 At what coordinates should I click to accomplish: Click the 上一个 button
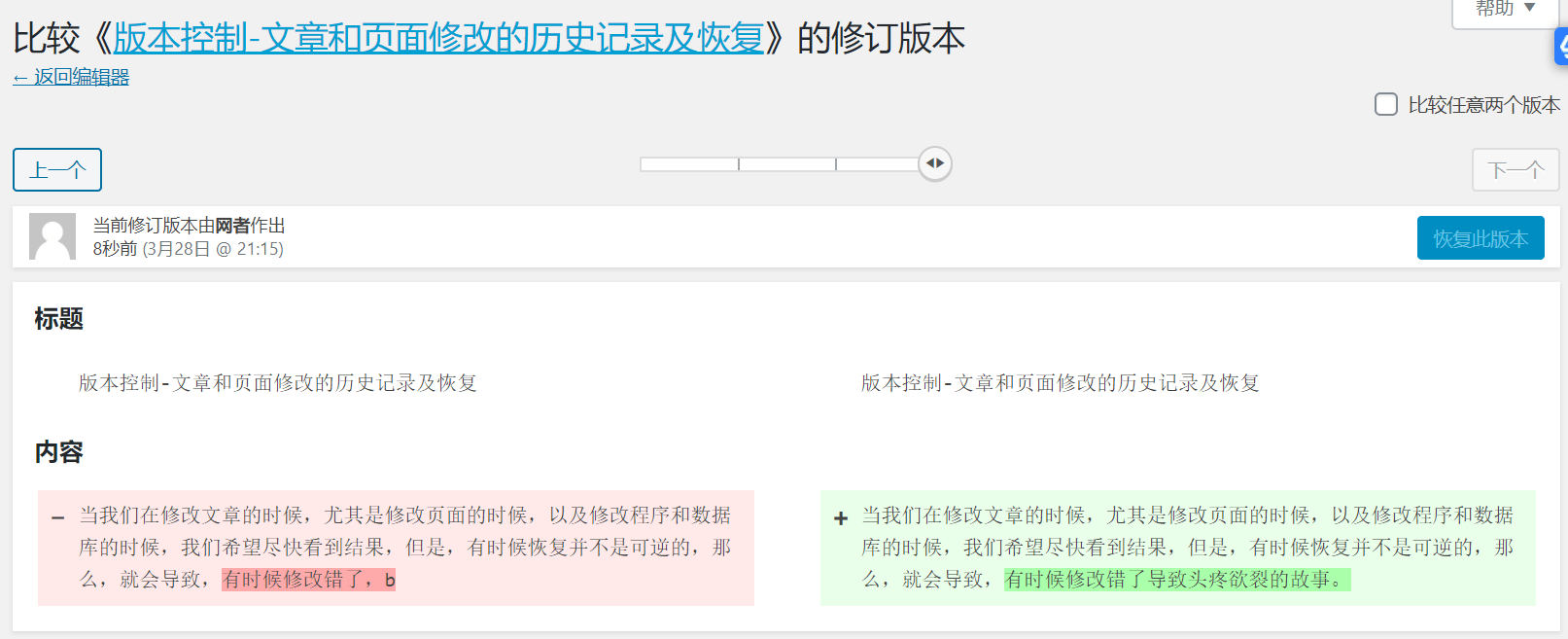pos(57,170)
